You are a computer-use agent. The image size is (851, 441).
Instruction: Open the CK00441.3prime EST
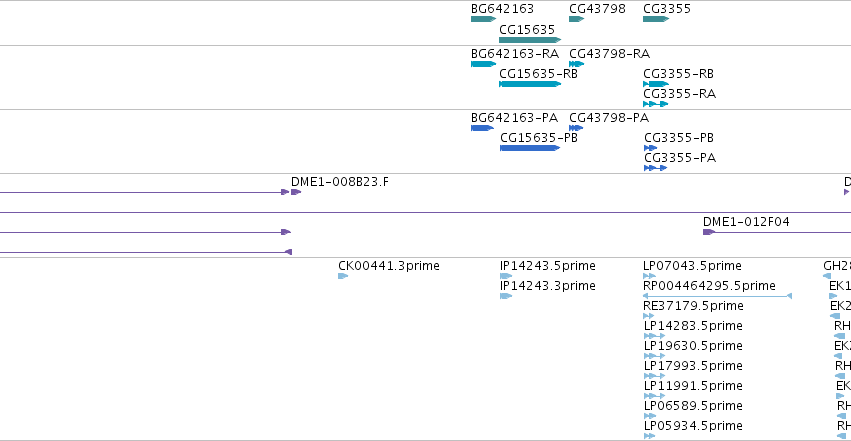[x=343, y=276]
